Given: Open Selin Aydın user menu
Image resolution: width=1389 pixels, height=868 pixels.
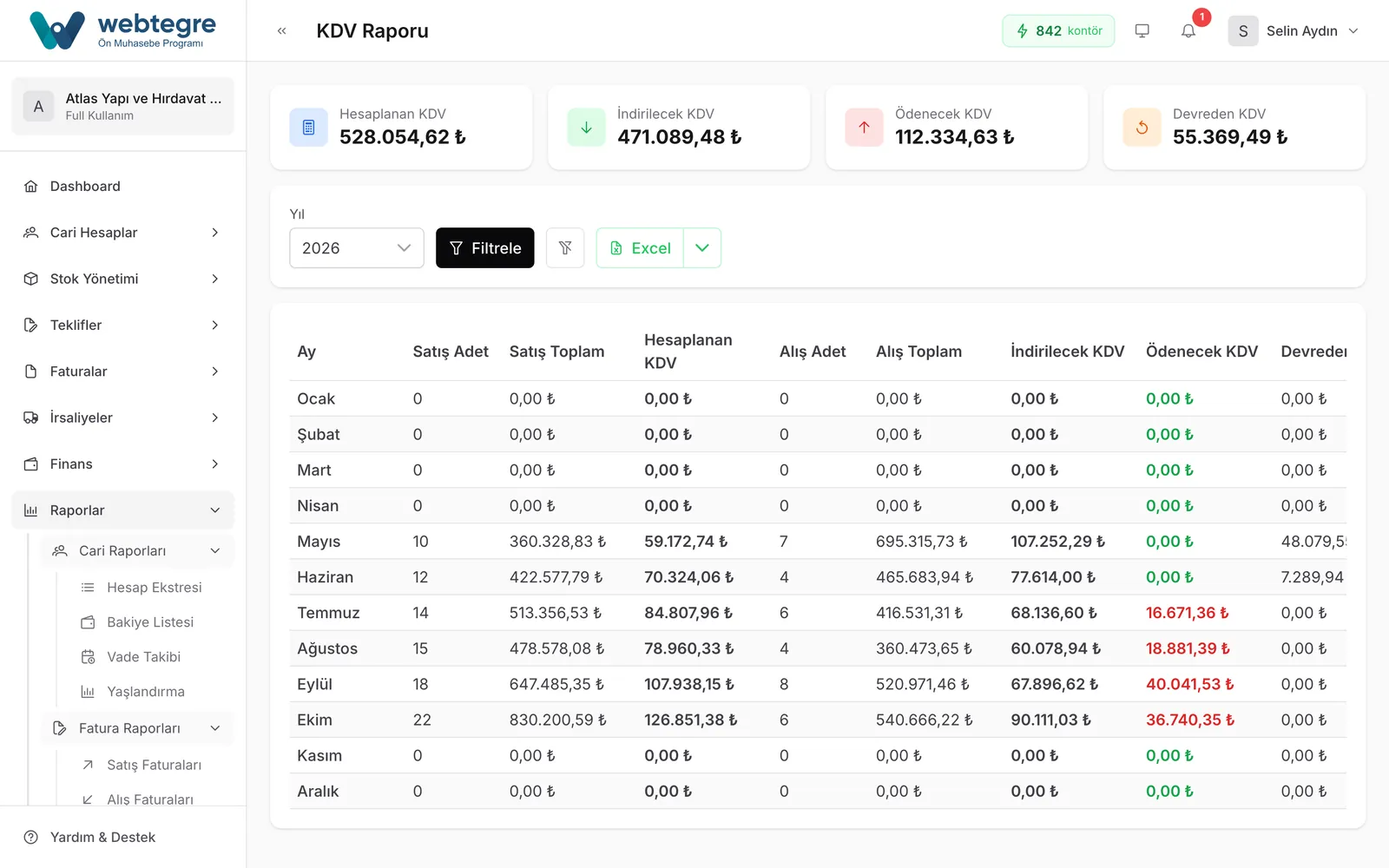Looking at the screenshot, I should [1294, 31].
